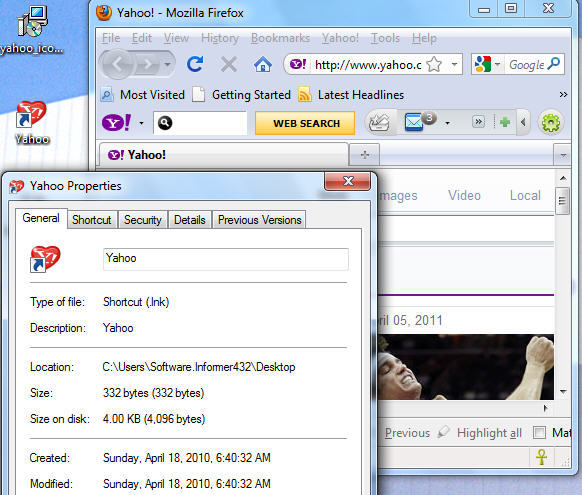Image resolution: width=582 pixels, height=495 pixels.
Task: Toggle Highlight all in find bar
Action: [480, 433]
